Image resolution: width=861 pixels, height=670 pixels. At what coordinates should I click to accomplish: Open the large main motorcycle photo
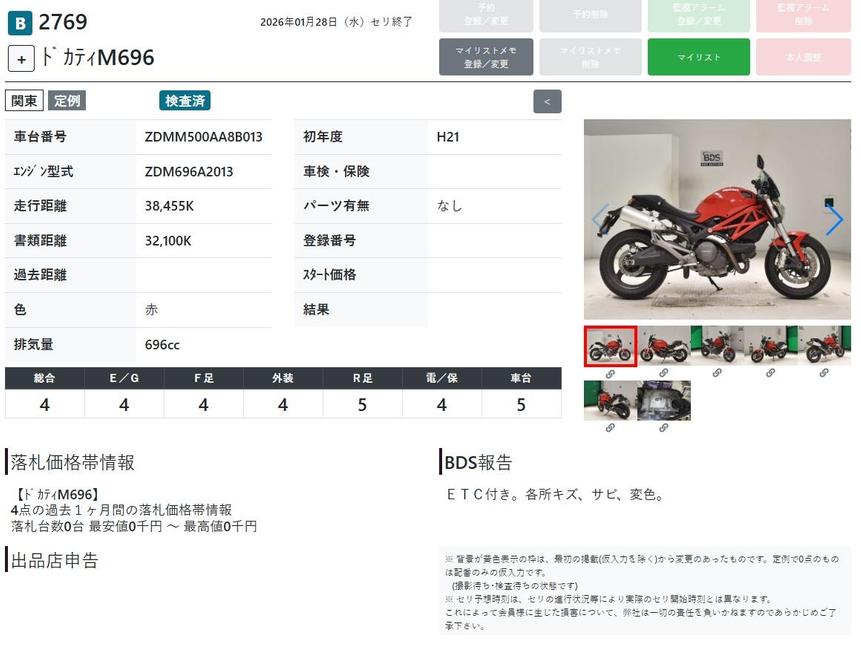[x=716, y=220]
